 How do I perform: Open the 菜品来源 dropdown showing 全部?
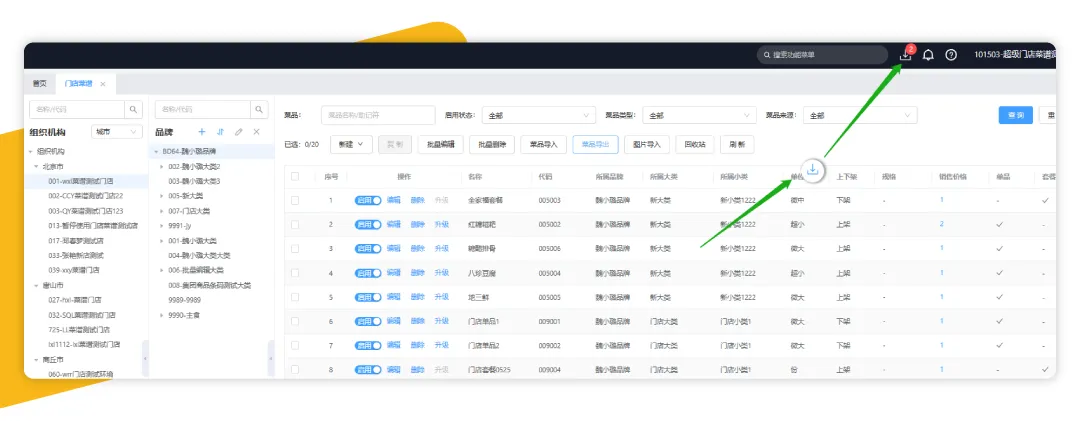[x=860, y=115]
